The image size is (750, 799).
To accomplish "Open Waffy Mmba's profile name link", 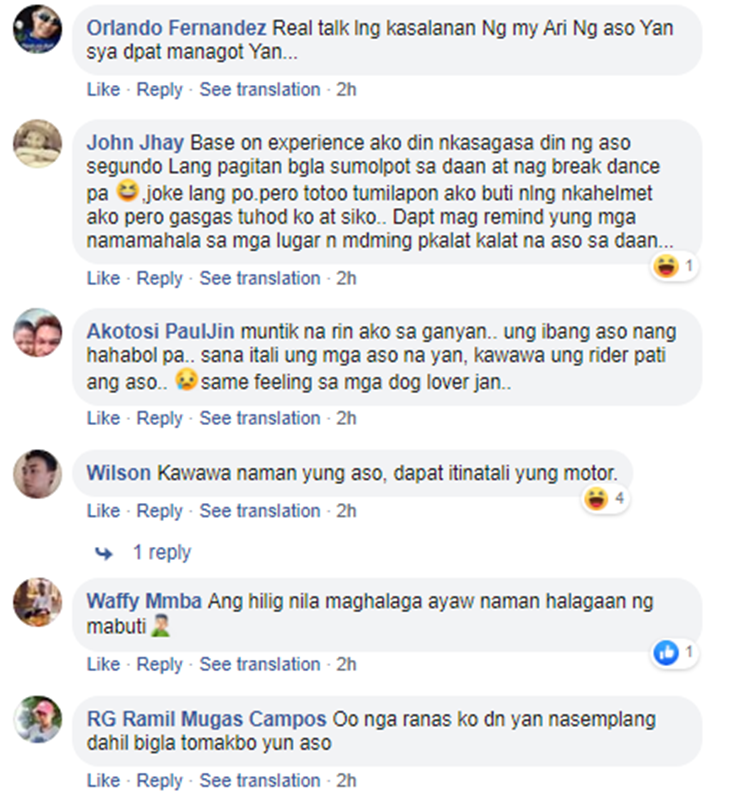I will point(144,601).
